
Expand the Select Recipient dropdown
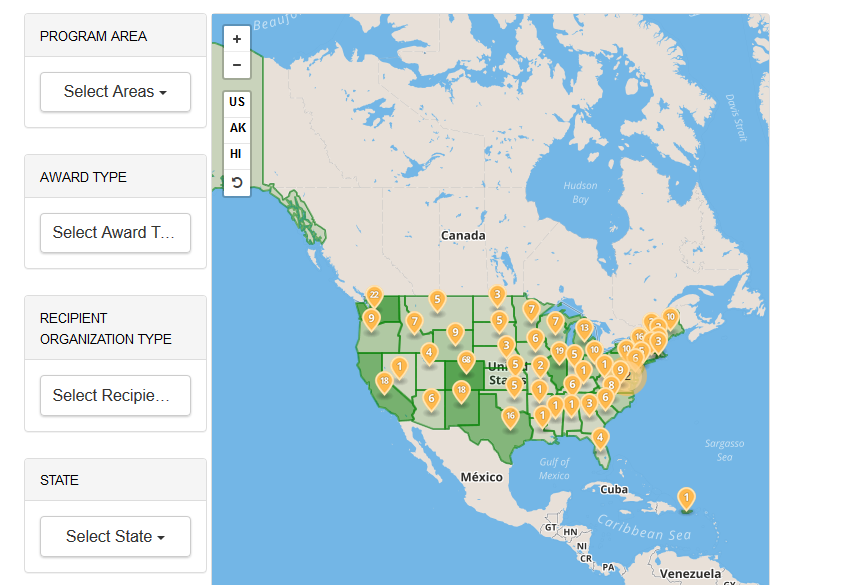115,395
